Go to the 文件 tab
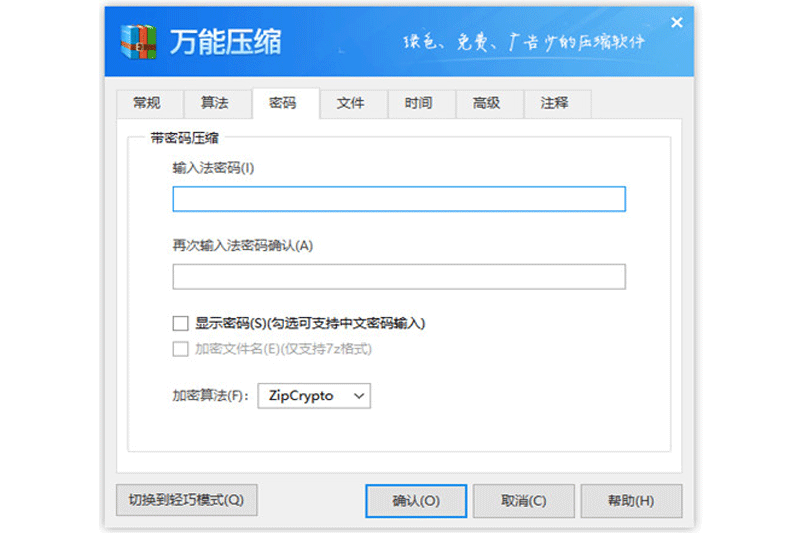 coord(351,103)
